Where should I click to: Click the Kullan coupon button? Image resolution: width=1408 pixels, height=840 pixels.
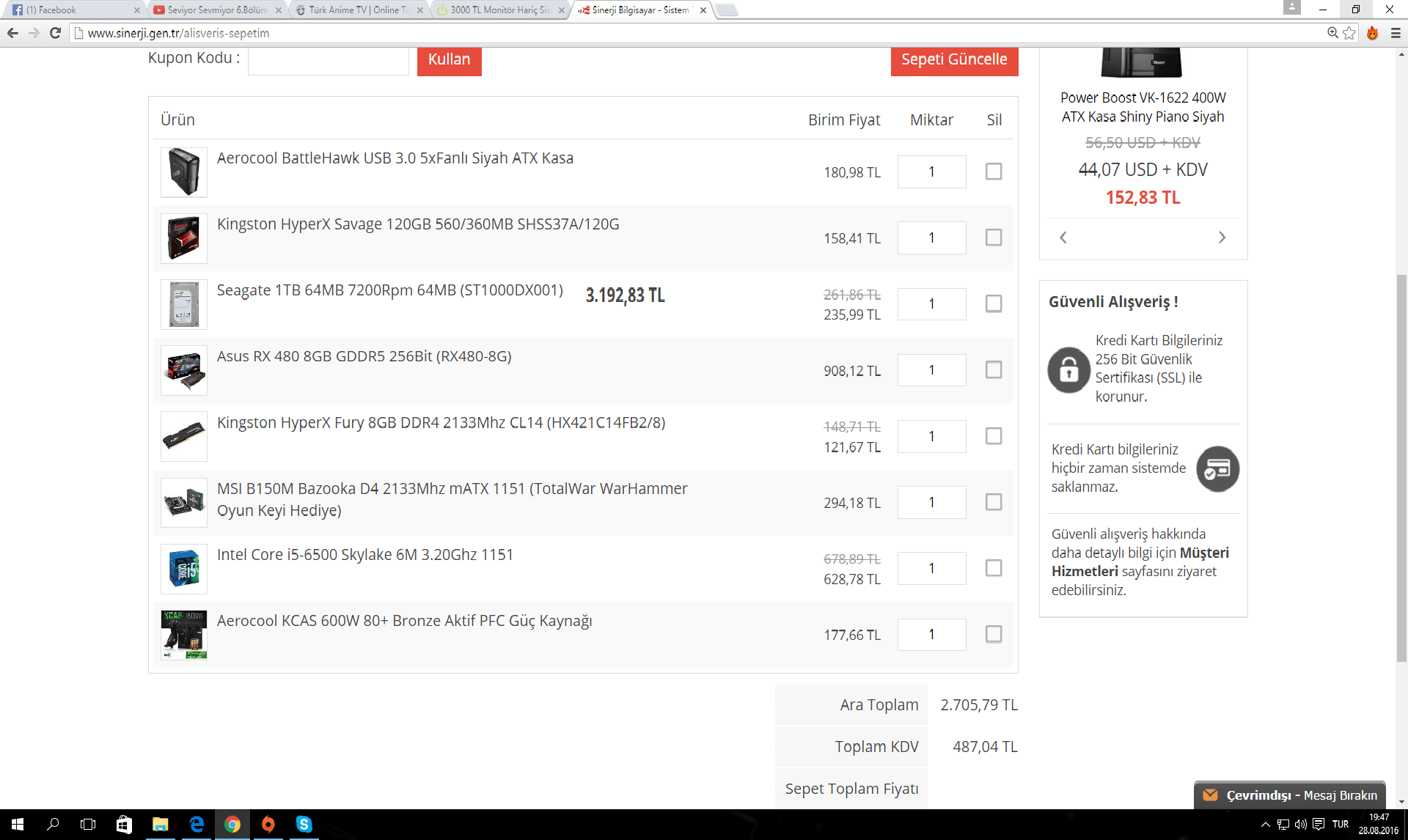point(449,60)
